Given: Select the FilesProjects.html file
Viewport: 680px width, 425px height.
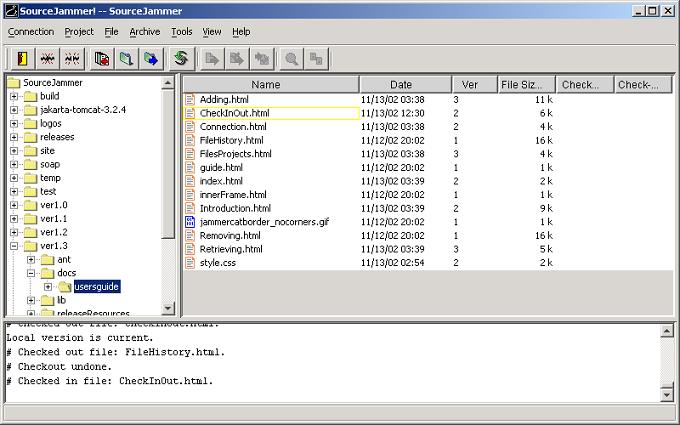Looking at the screenshot, I should pyautogui.click(x=235, y=154).
